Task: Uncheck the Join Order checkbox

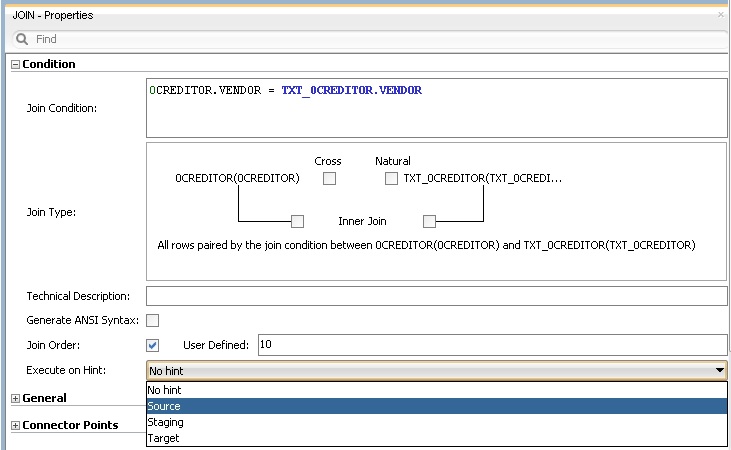Action: 152,345
